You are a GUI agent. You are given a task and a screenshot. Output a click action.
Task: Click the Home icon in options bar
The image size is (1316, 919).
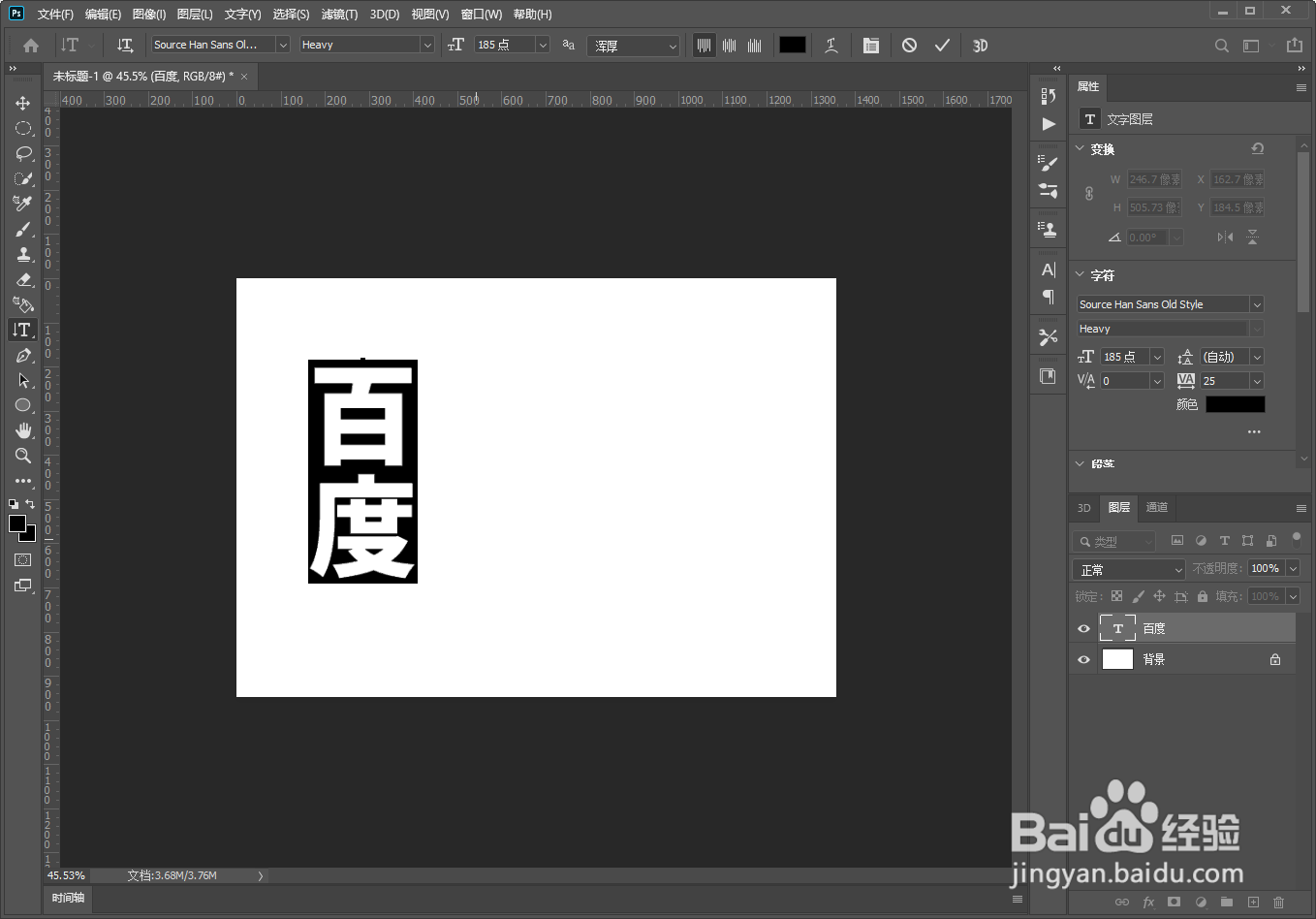(31, 46)
